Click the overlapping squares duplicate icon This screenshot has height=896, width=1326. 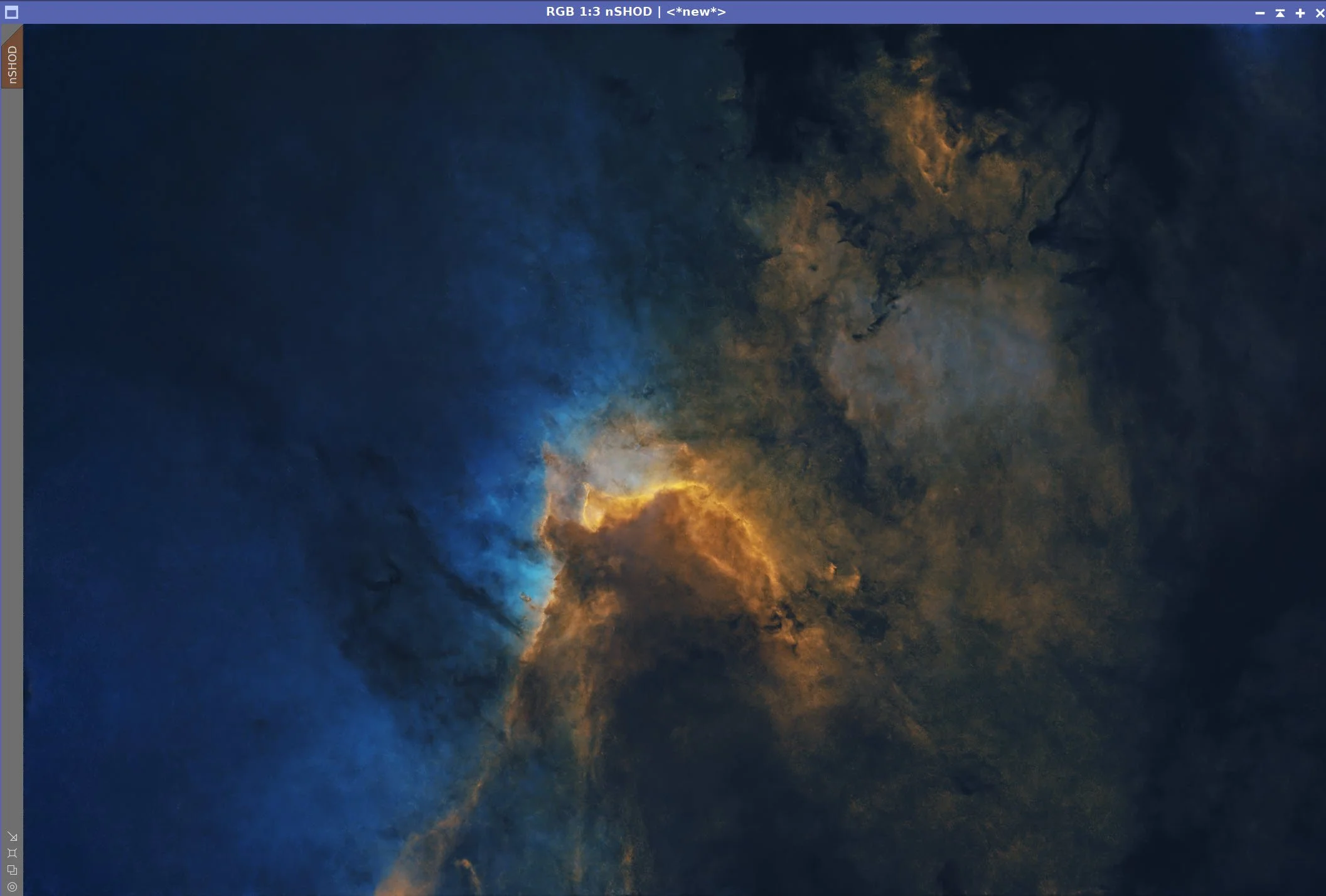click(x=12, y=870)
